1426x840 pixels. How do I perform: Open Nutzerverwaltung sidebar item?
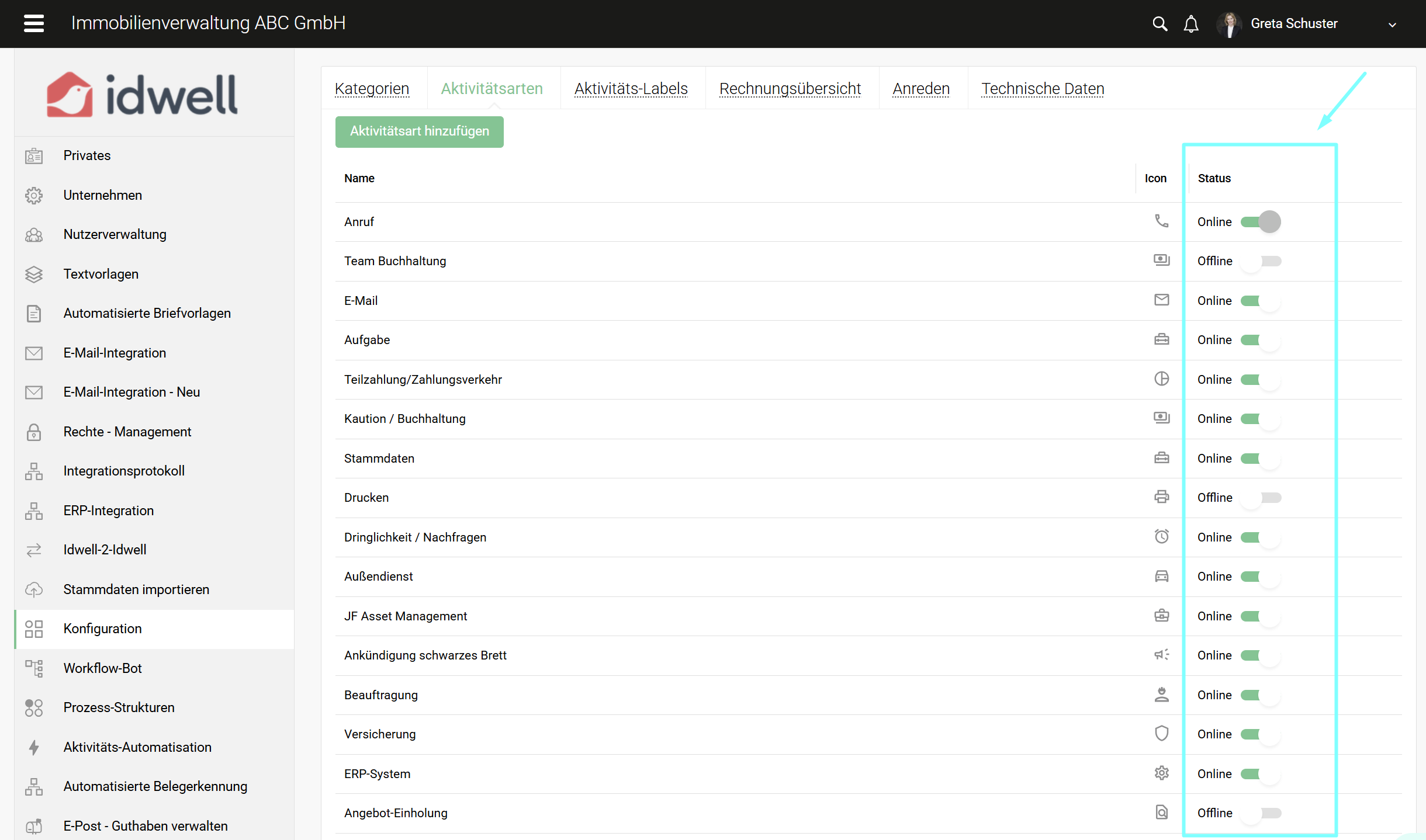click(x=115, y=234)
